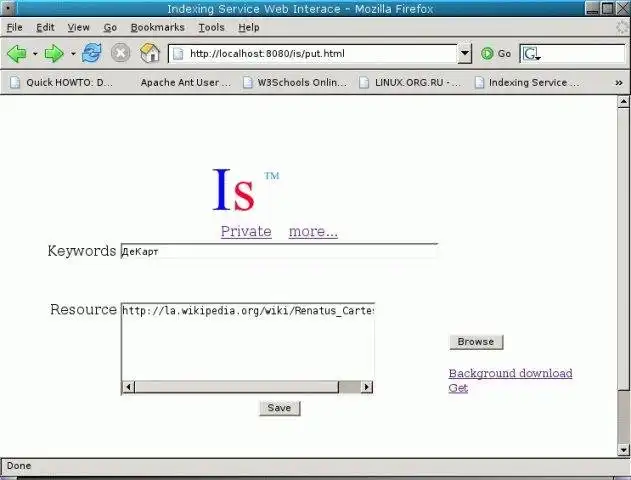Click the page scrollbar down arrow

point(623,450)
